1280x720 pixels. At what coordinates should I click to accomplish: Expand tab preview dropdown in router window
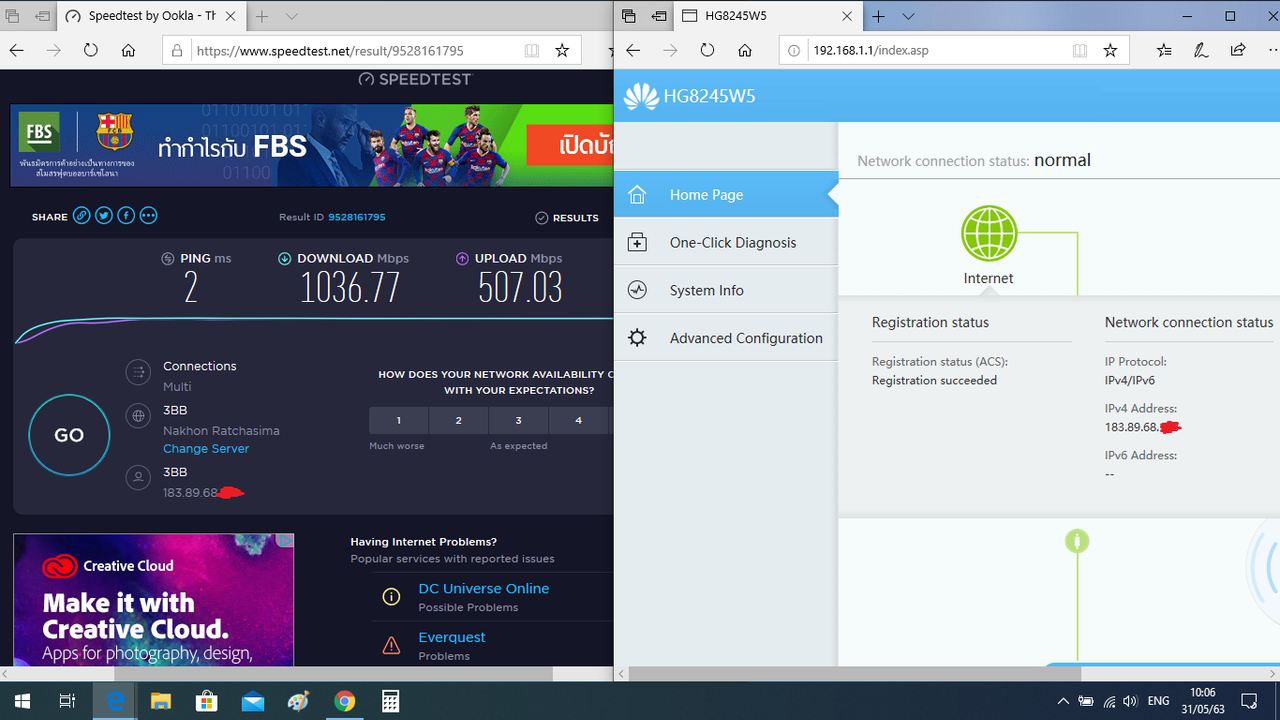908,16
